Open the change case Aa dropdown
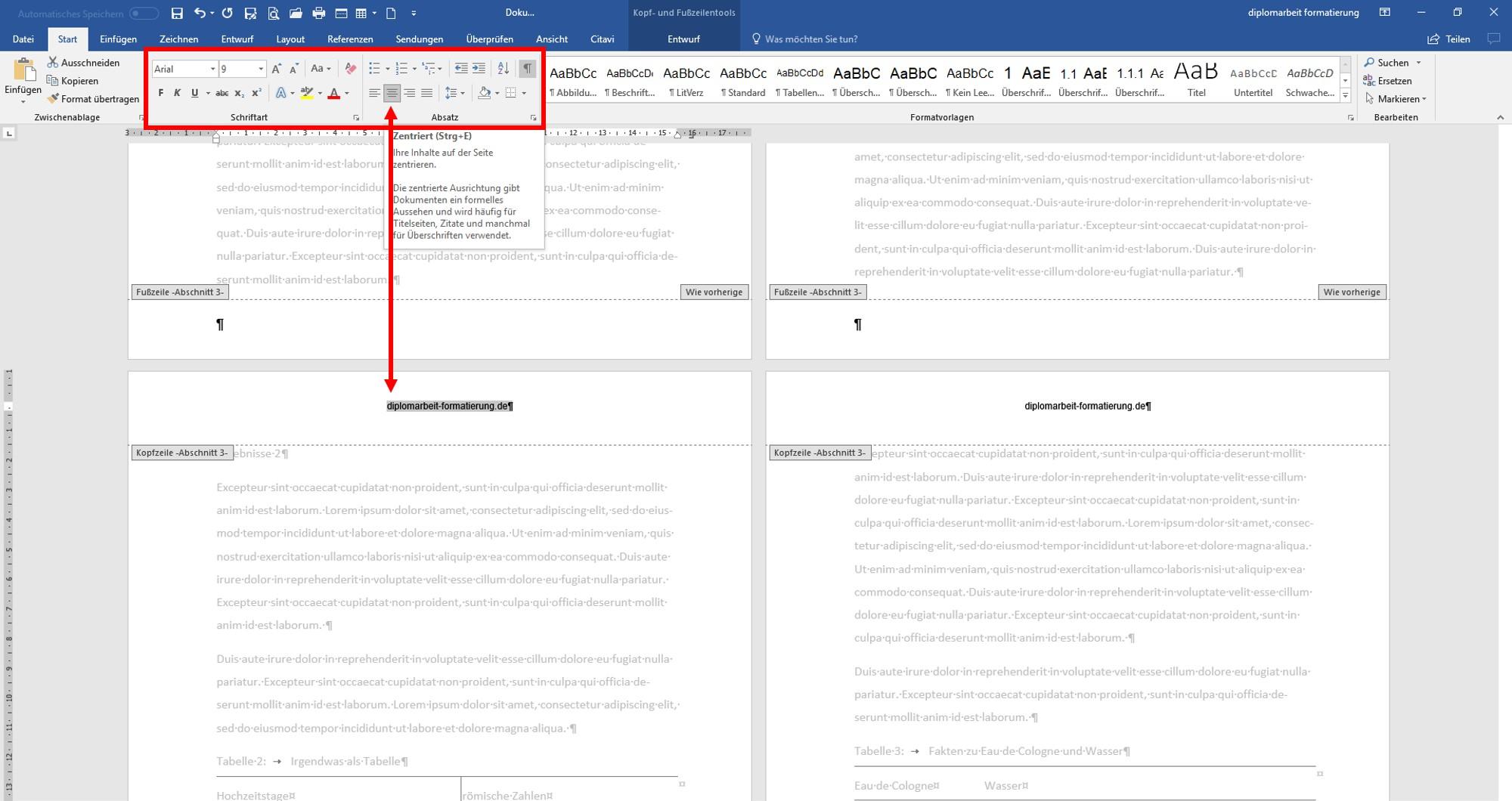1512x801 pixels. (x=321, y=69)
